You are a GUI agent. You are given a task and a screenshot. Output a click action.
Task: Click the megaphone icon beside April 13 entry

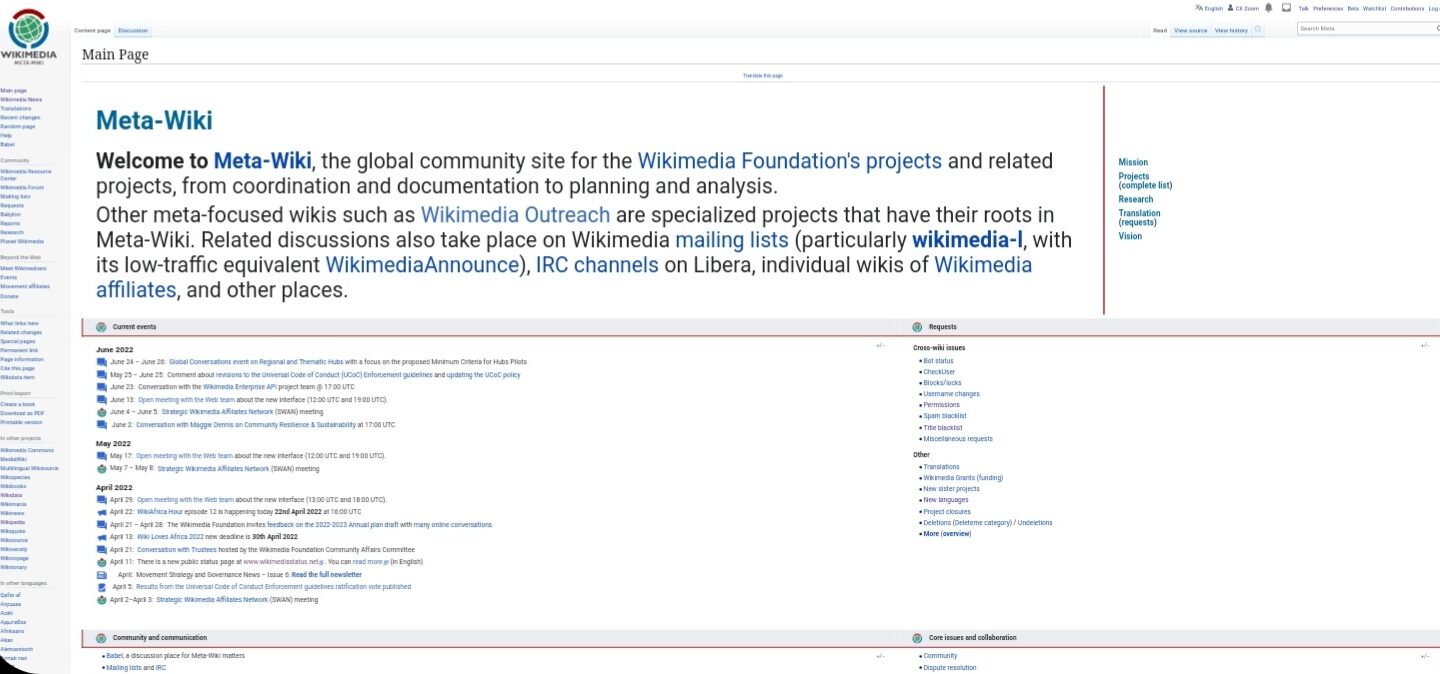[101, 537]
